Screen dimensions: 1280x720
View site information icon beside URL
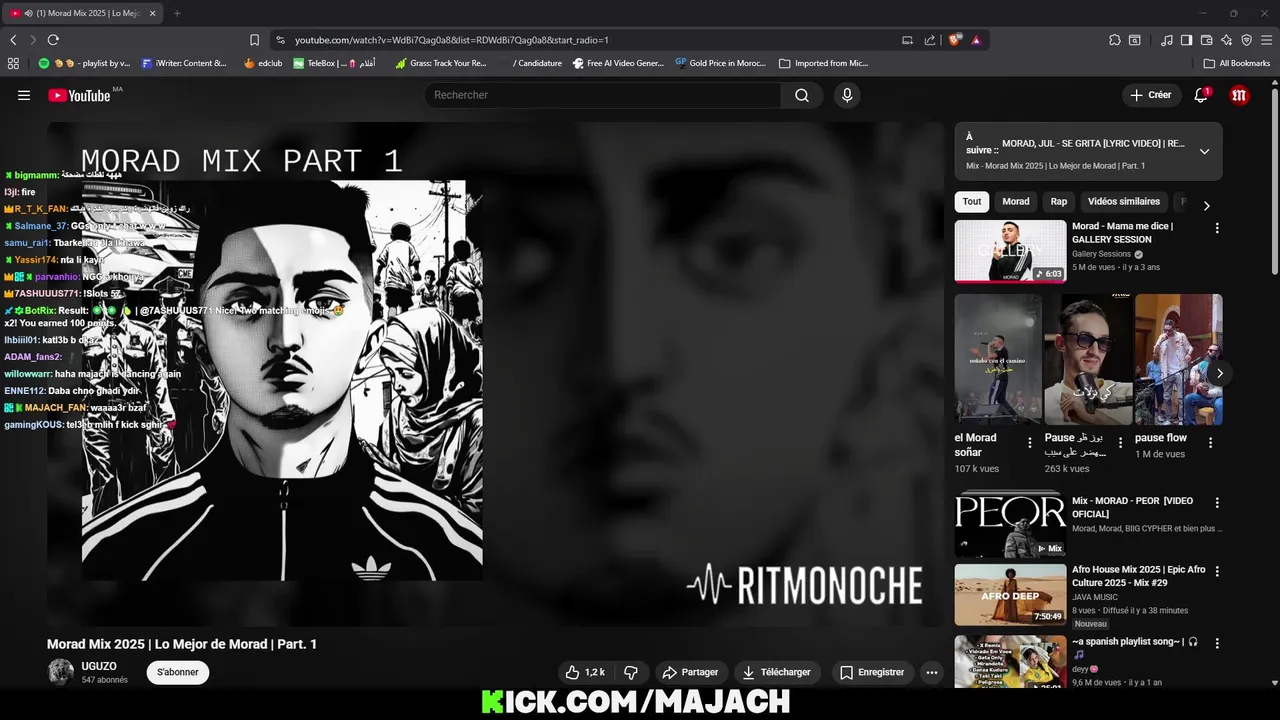281,40
